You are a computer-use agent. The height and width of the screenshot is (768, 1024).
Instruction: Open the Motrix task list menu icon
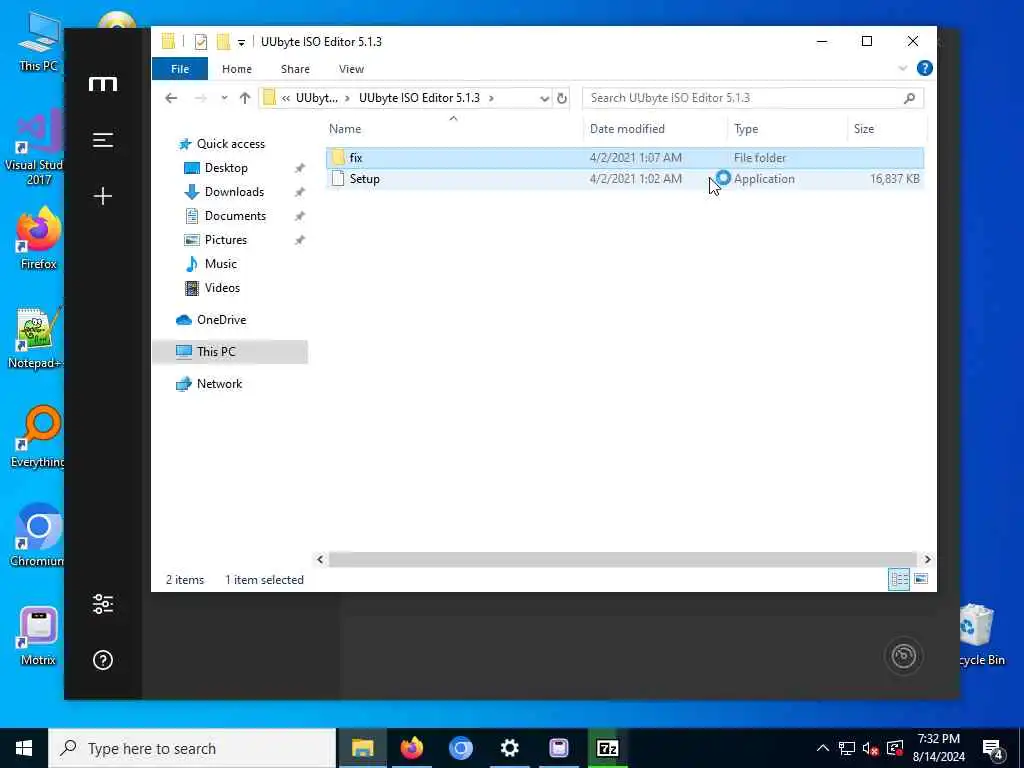point(103,140)
